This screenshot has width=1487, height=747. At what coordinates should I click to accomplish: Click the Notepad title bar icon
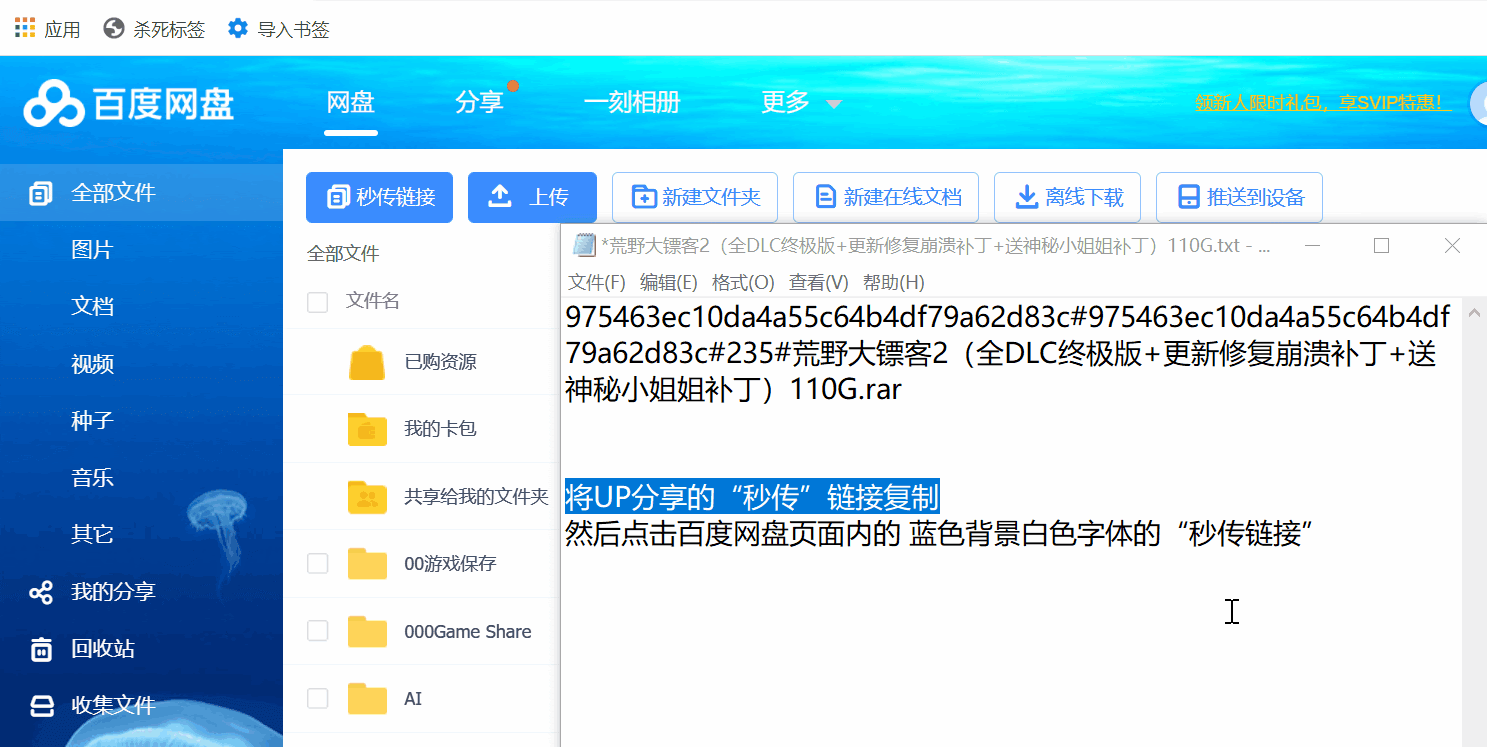583,246
